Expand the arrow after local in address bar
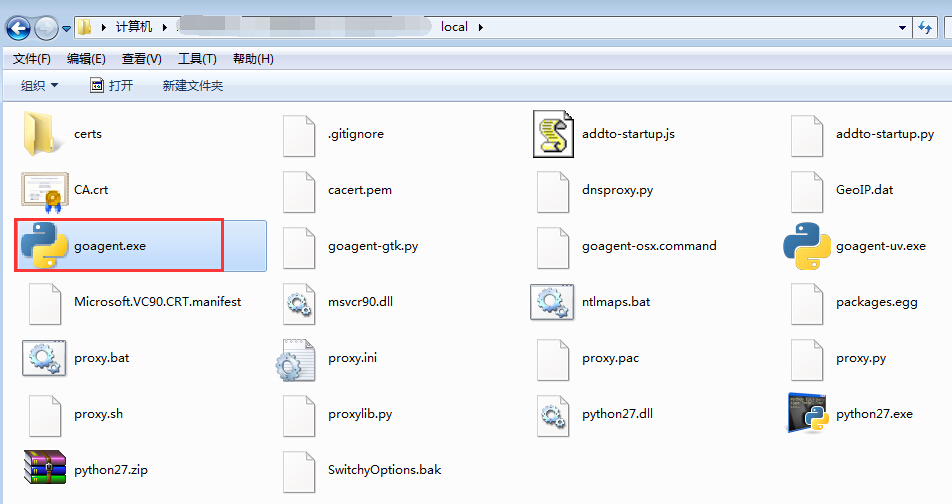Viewport: 952px width, 504px height. tap(480, 27)
